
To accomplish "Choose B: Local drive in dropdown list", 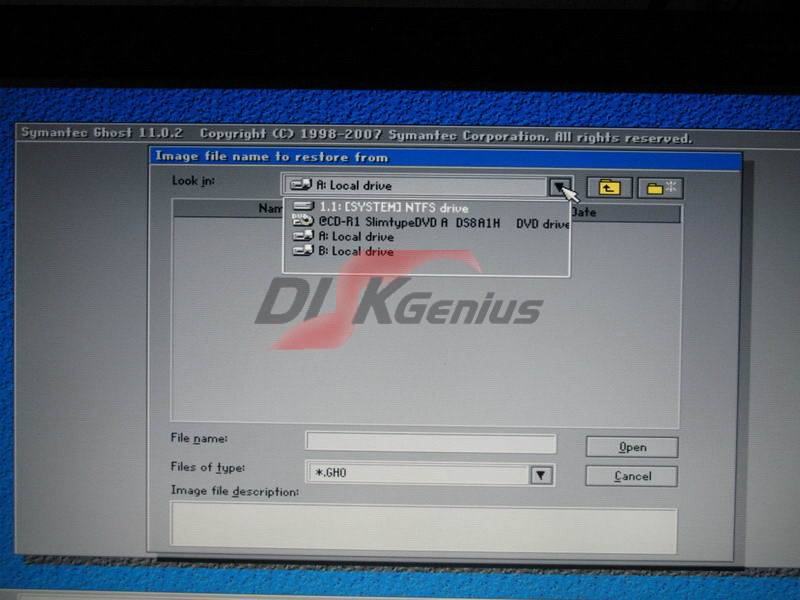I will tap(427, 251).
